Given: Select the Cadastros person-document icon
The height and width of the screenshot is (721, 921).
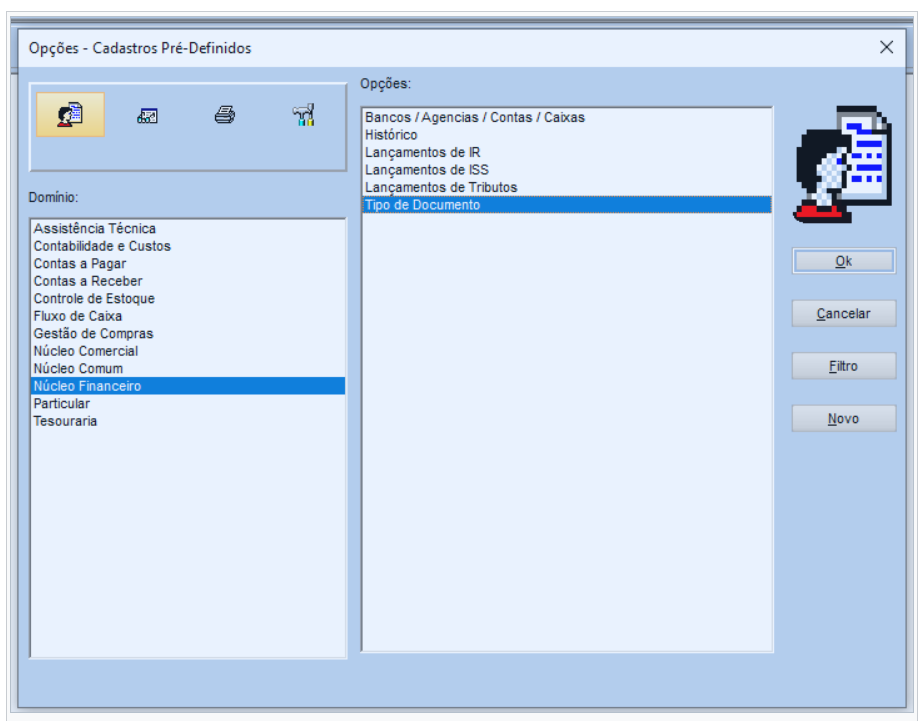Looking at the screenshot, I should [70, 114].
